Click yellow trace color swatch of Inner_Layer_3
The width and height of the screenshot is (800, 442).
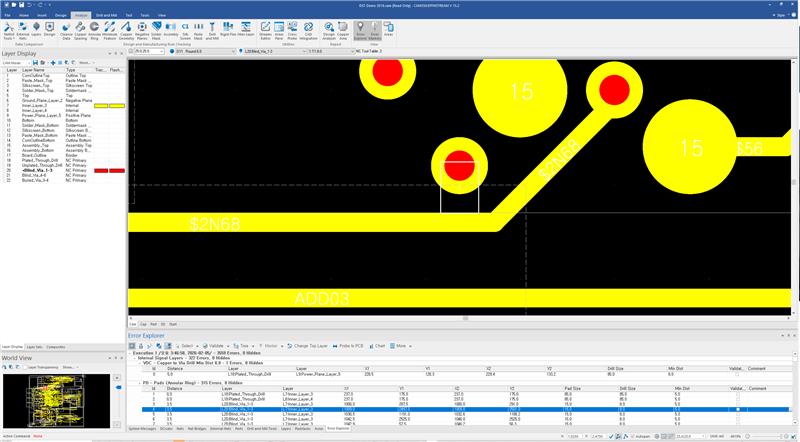[101, 106]
